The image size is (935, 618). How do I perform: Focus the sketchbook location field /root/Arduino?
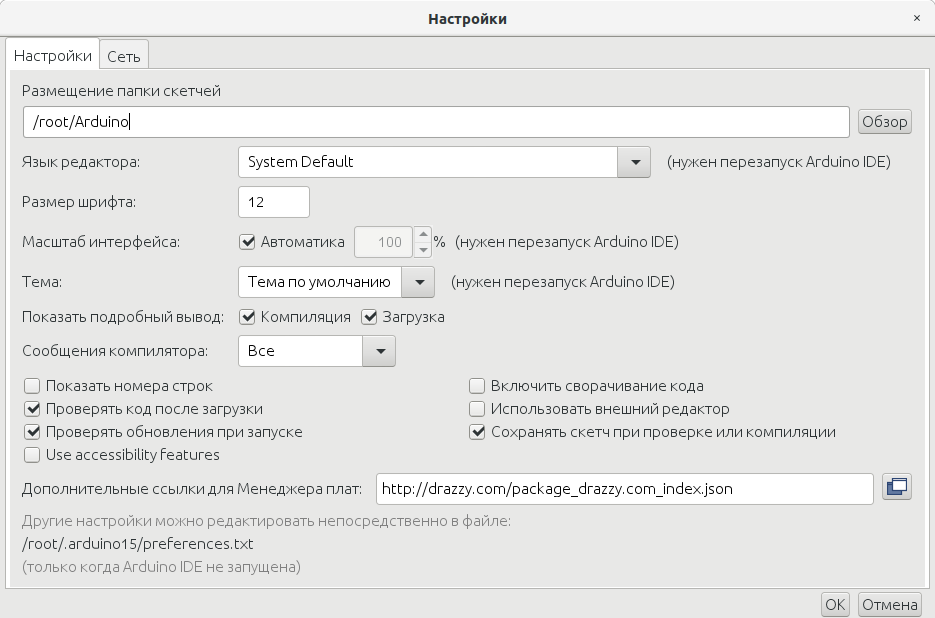click(x=436, y=122)
